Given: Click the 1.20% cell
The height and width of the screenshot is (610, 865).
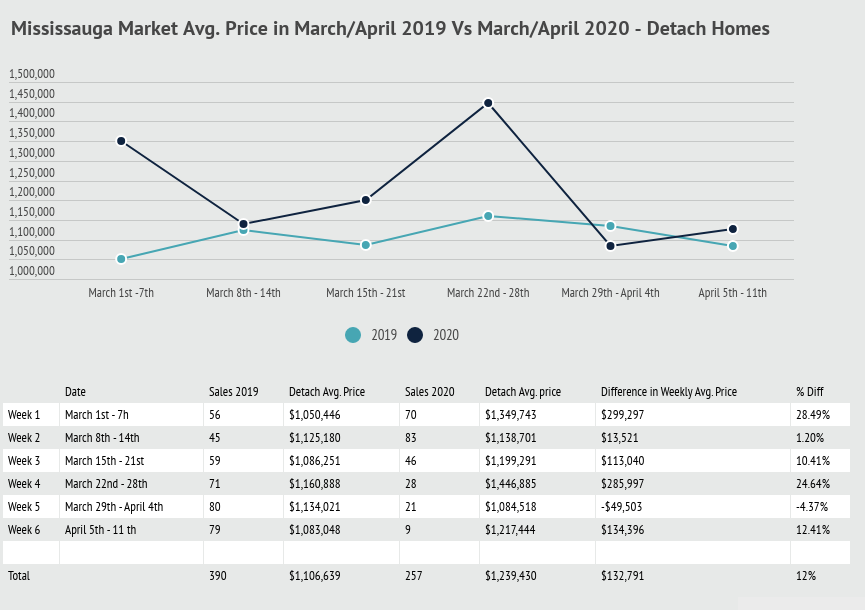Looking at the screenshot, I should [x=810, y=438].
